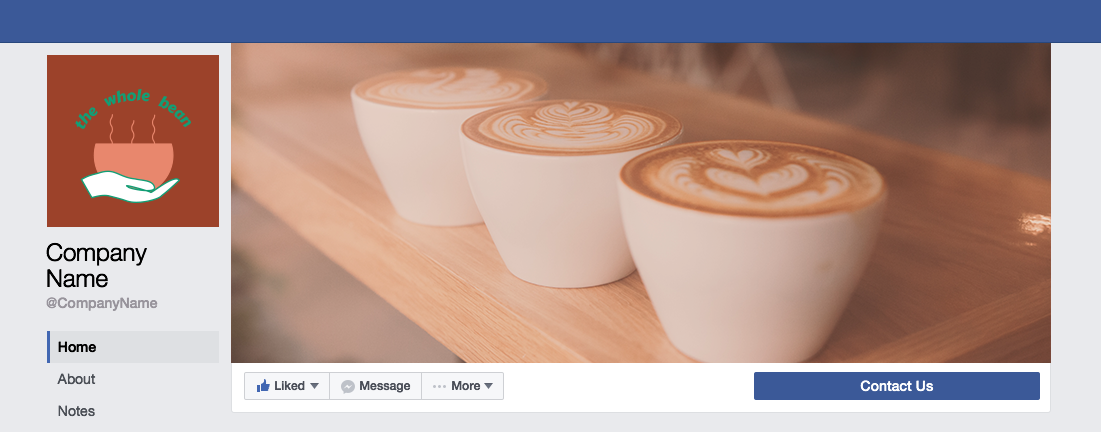The height and width of the screenshot is (432, 1101).
Task: Click the steam lines above the logo cup
Action: pyautogui.click(x=133, y=129)
